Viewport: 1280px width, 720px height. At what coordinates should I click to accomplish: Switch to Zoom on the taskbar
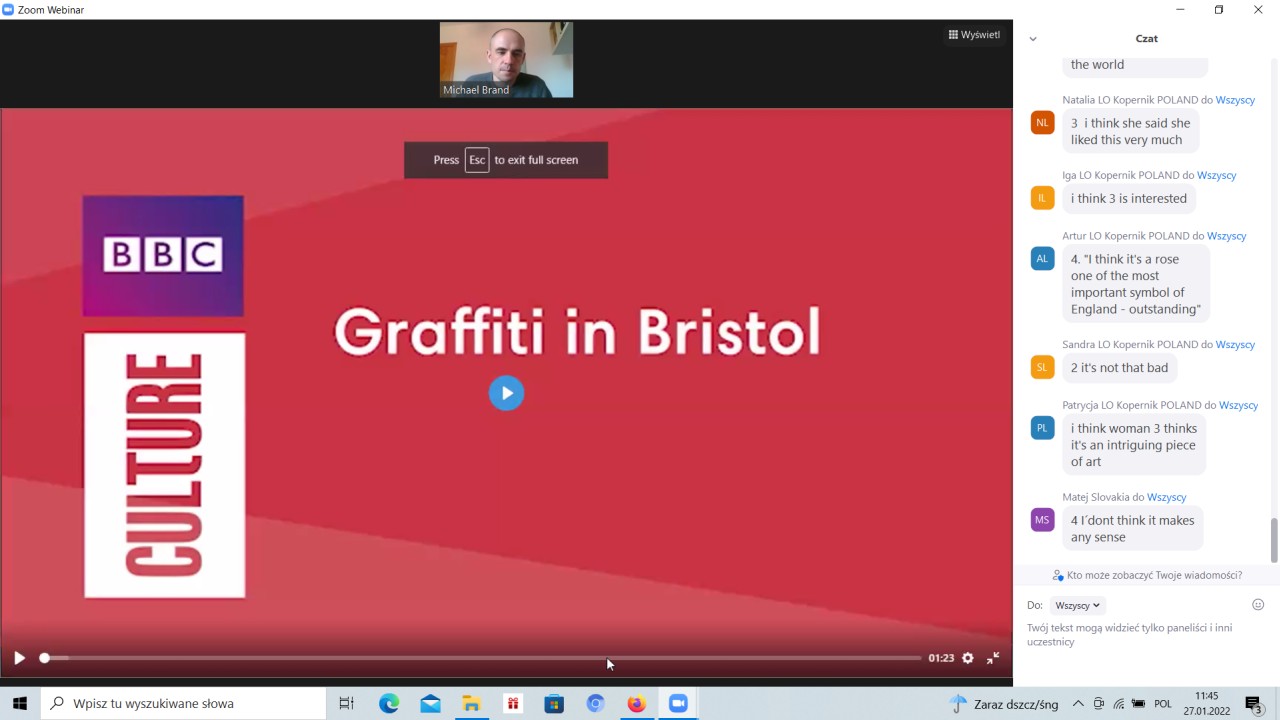678,703
